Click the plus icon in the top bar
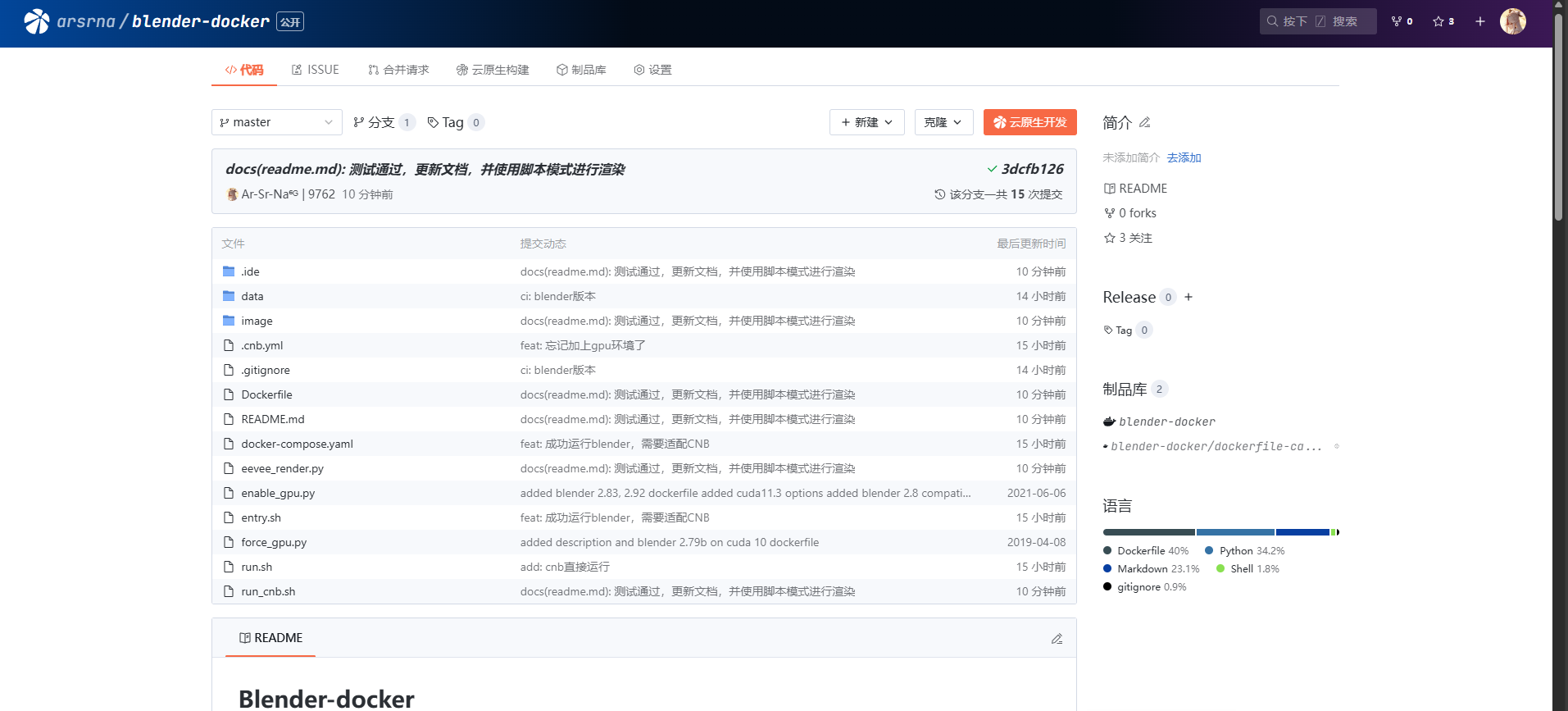Screen dimensions: 1568x711 click(x=1479, y=21)
